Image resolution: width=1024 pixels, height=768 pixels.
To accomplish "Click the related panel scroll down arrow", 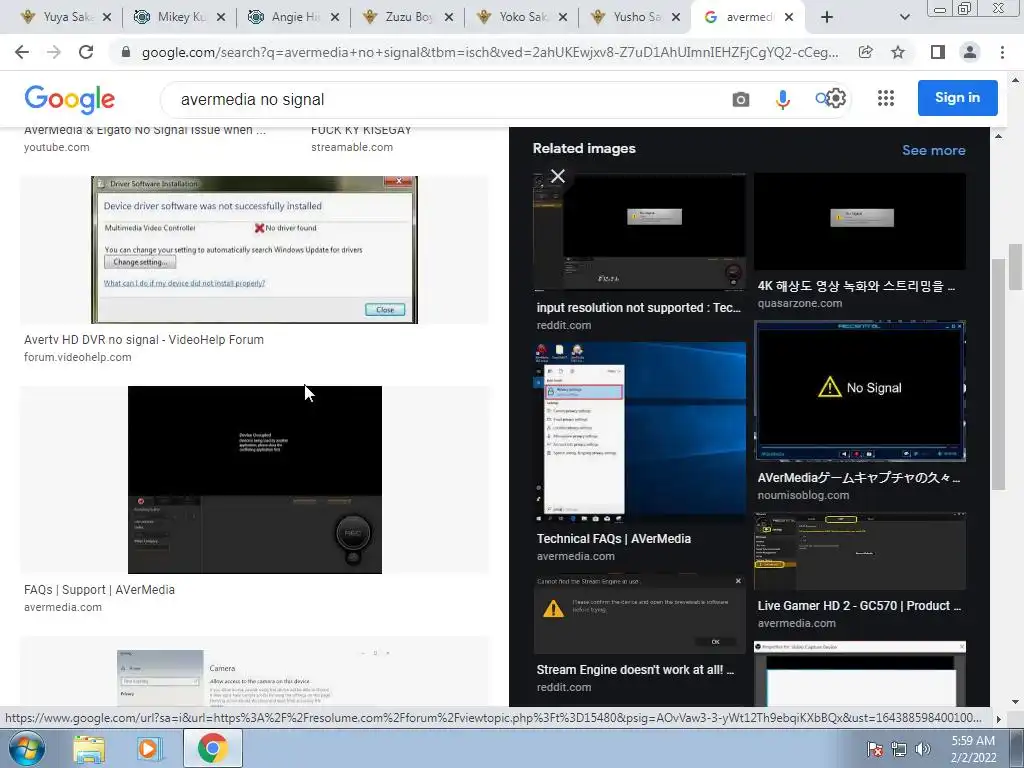I will click(x=998, y=701).
